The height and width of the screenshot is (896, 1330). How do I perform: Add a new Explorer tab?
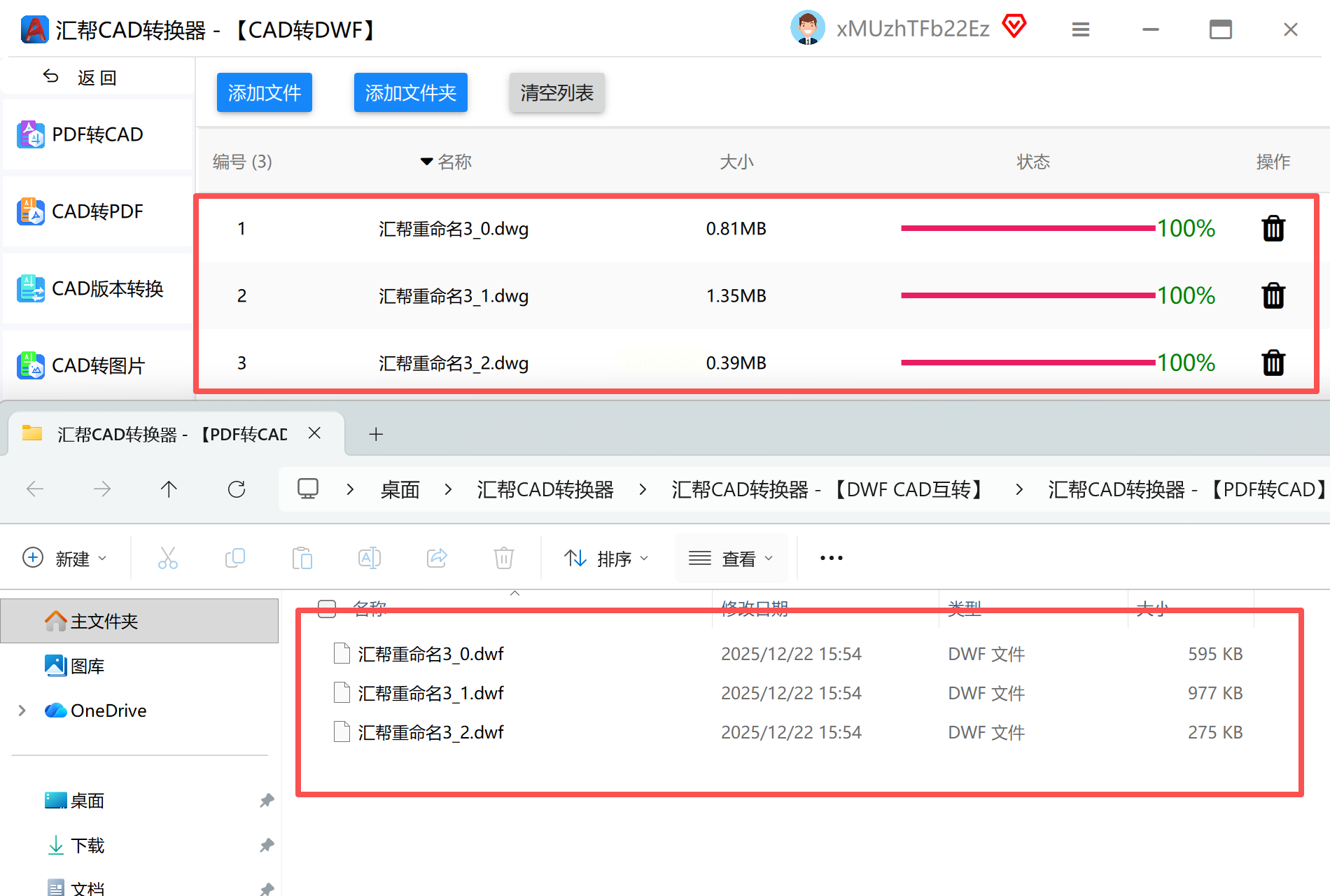point(376,434)
